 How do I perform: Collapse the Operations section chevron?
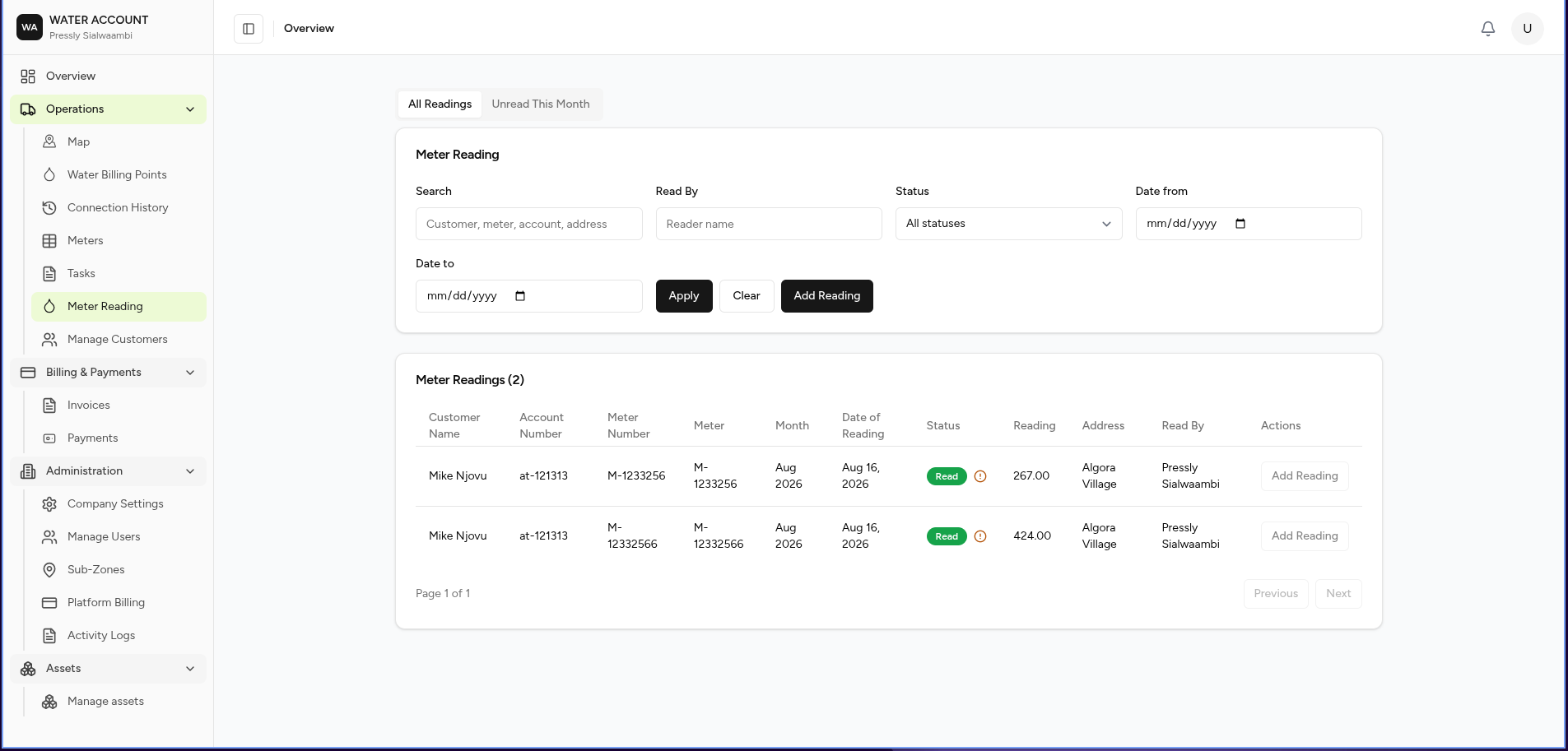(x=190, y=109)
